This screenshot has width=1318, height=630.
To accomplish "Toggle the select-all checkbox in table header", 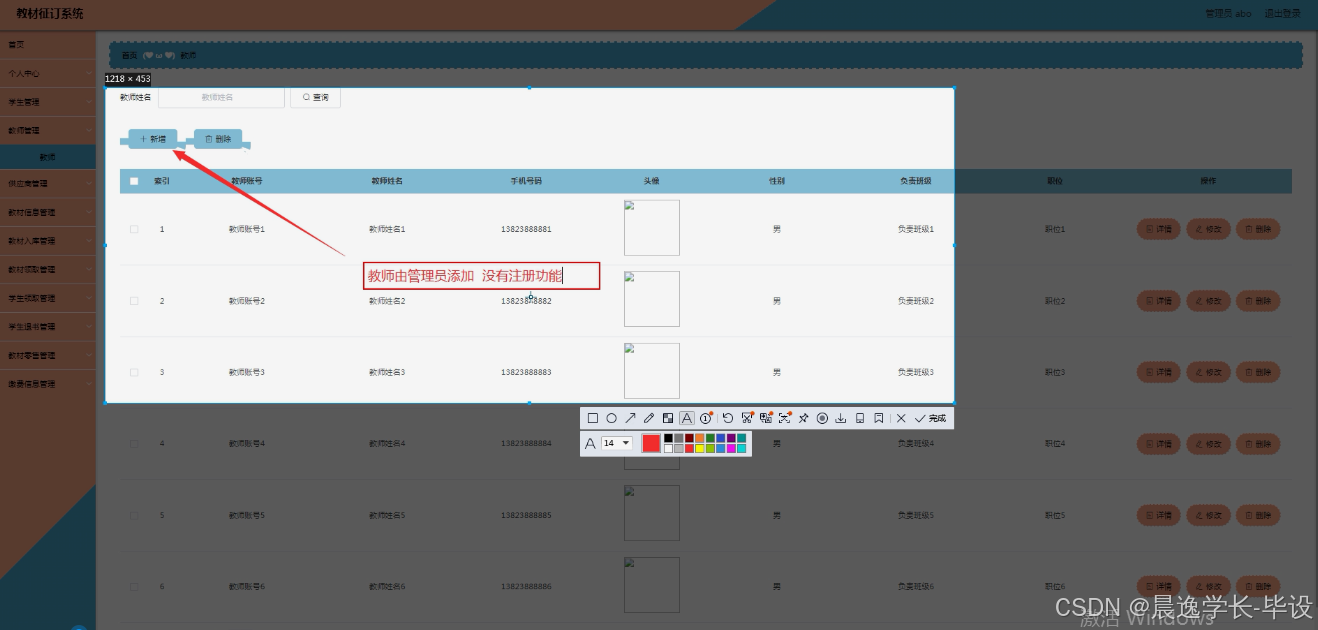I will (x=134, y=181).
